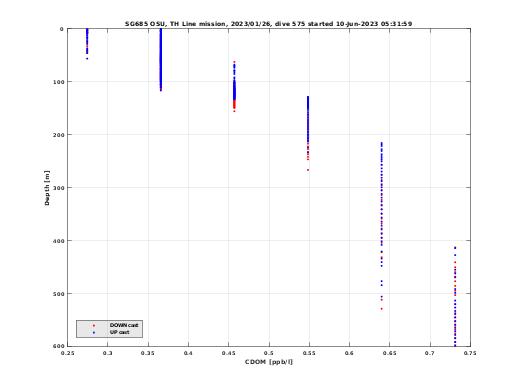Click the 0.25 x-axis tick label
This screenshot has height=390, width=520.
68,353
